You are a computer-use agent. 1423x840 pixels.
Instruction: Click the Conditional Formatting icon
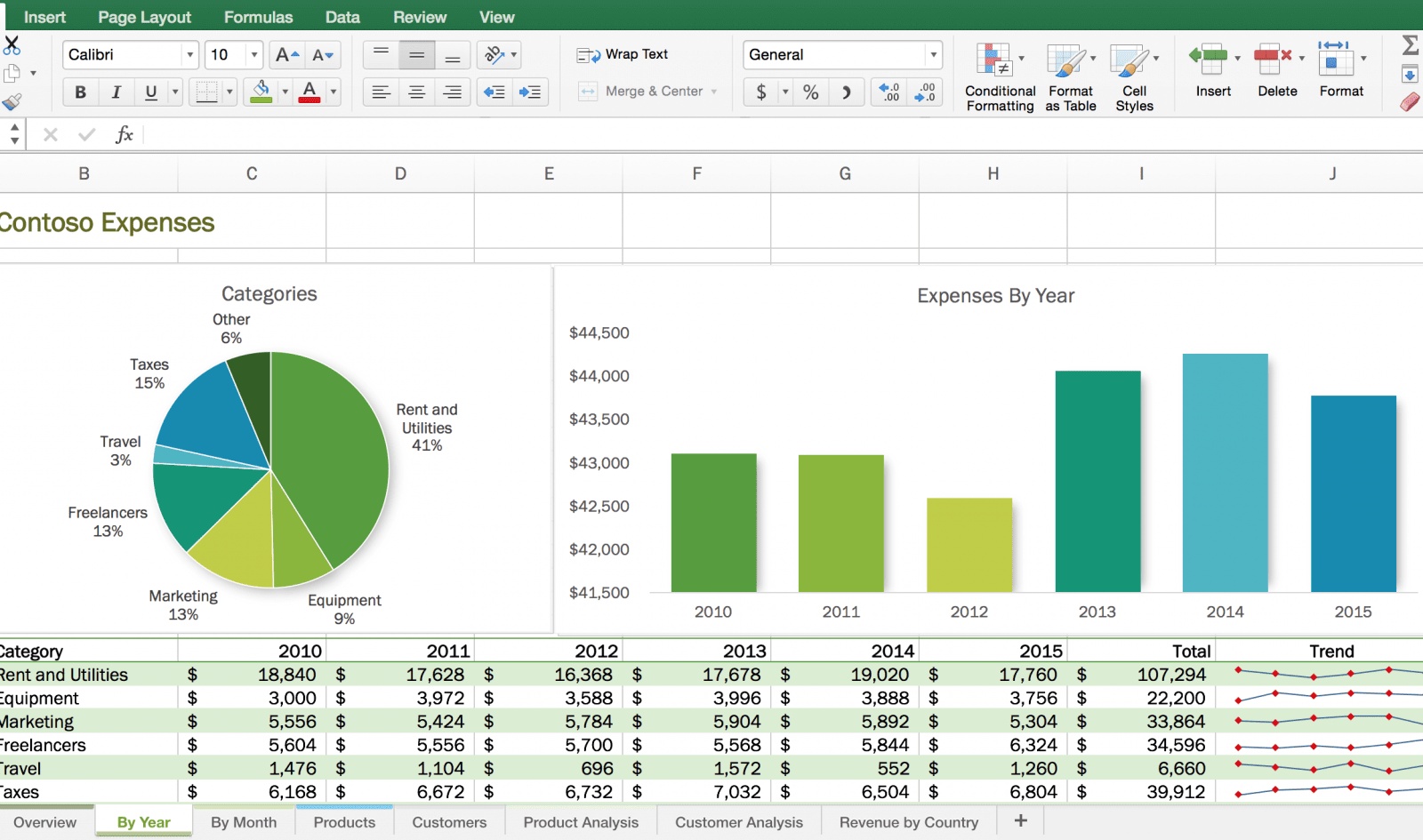click(994, 60)
